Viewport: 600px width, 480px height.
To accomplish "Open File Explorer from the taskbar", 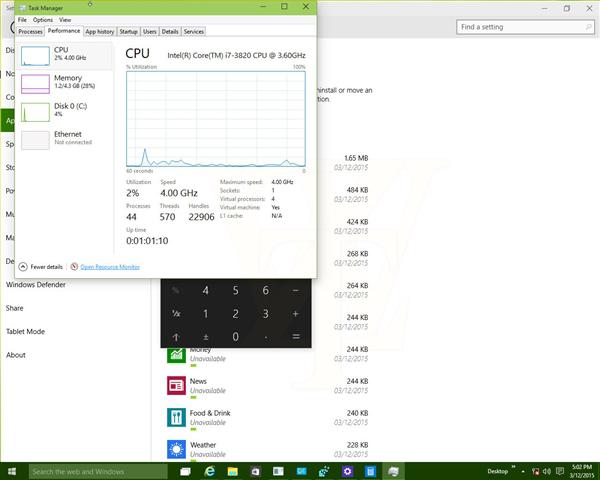I will click(233, 471).
